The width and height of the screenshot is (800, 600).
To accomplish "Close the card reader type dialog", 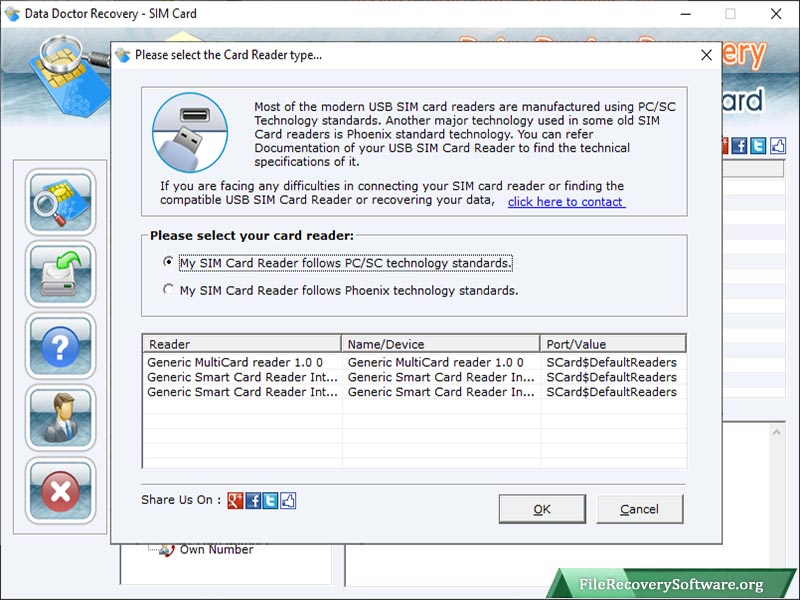I will [x=706, y=55].
